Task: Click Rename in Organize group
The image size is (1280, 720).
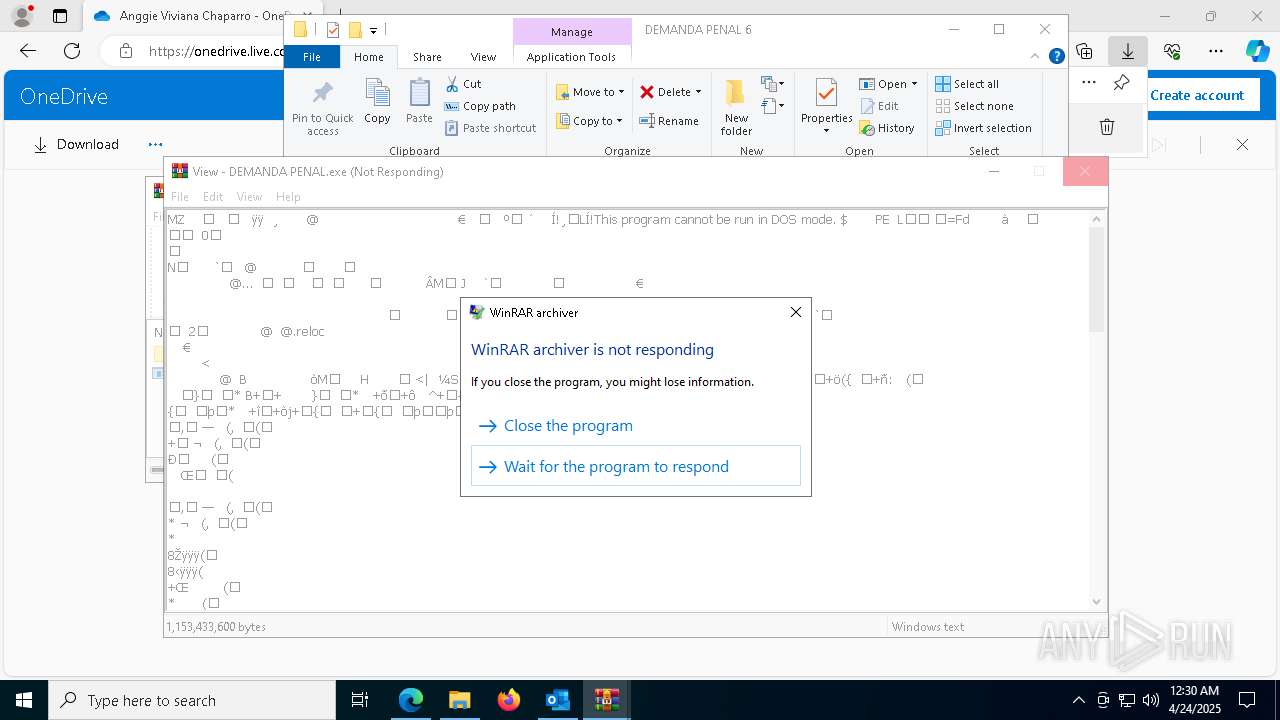Action: (x=669, y=121)
